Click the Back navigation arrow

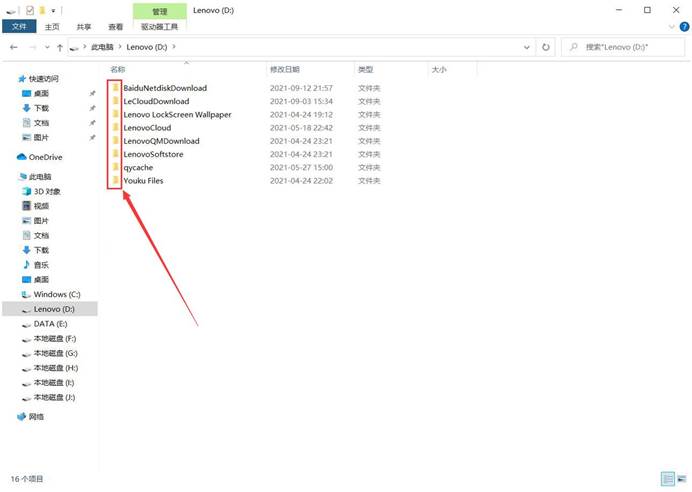pyautogui.click(x=13, y=47)
